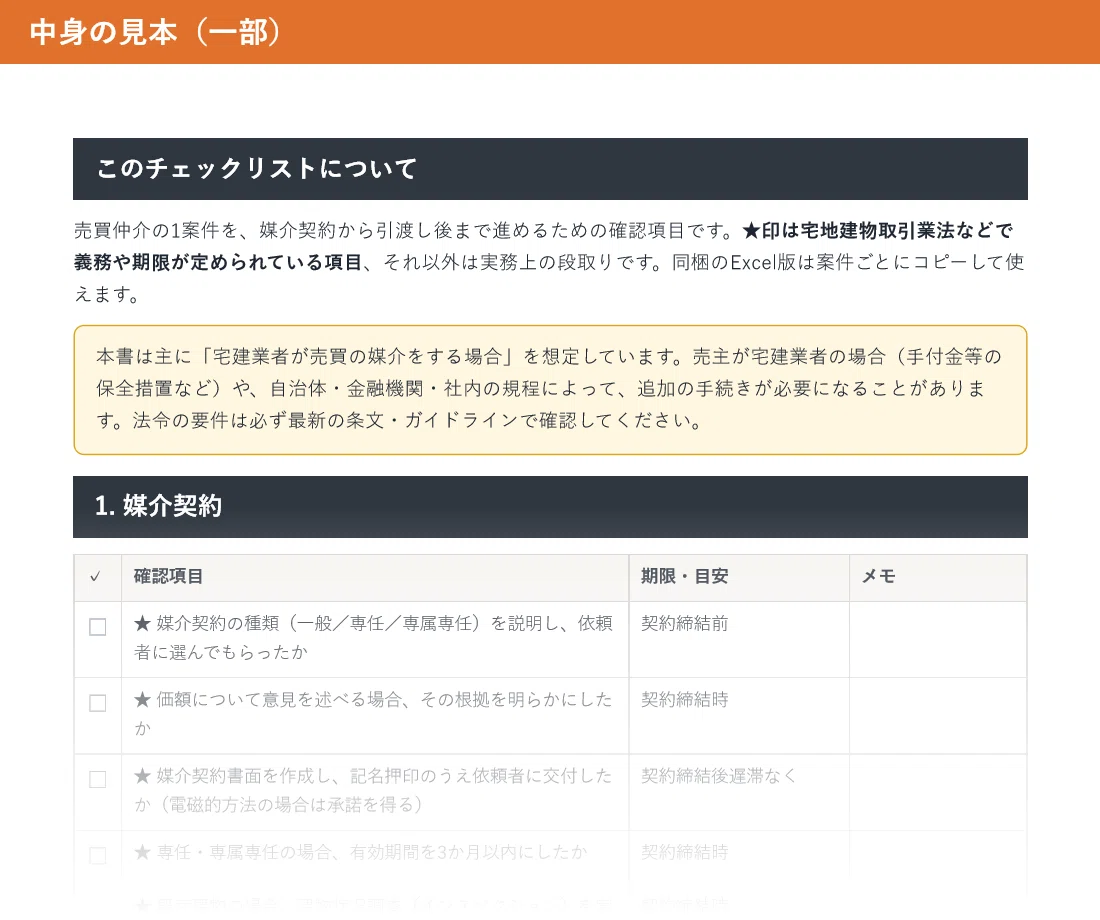
Task: Click the memo cell of the 価額 row
Action: click(938, 716)
